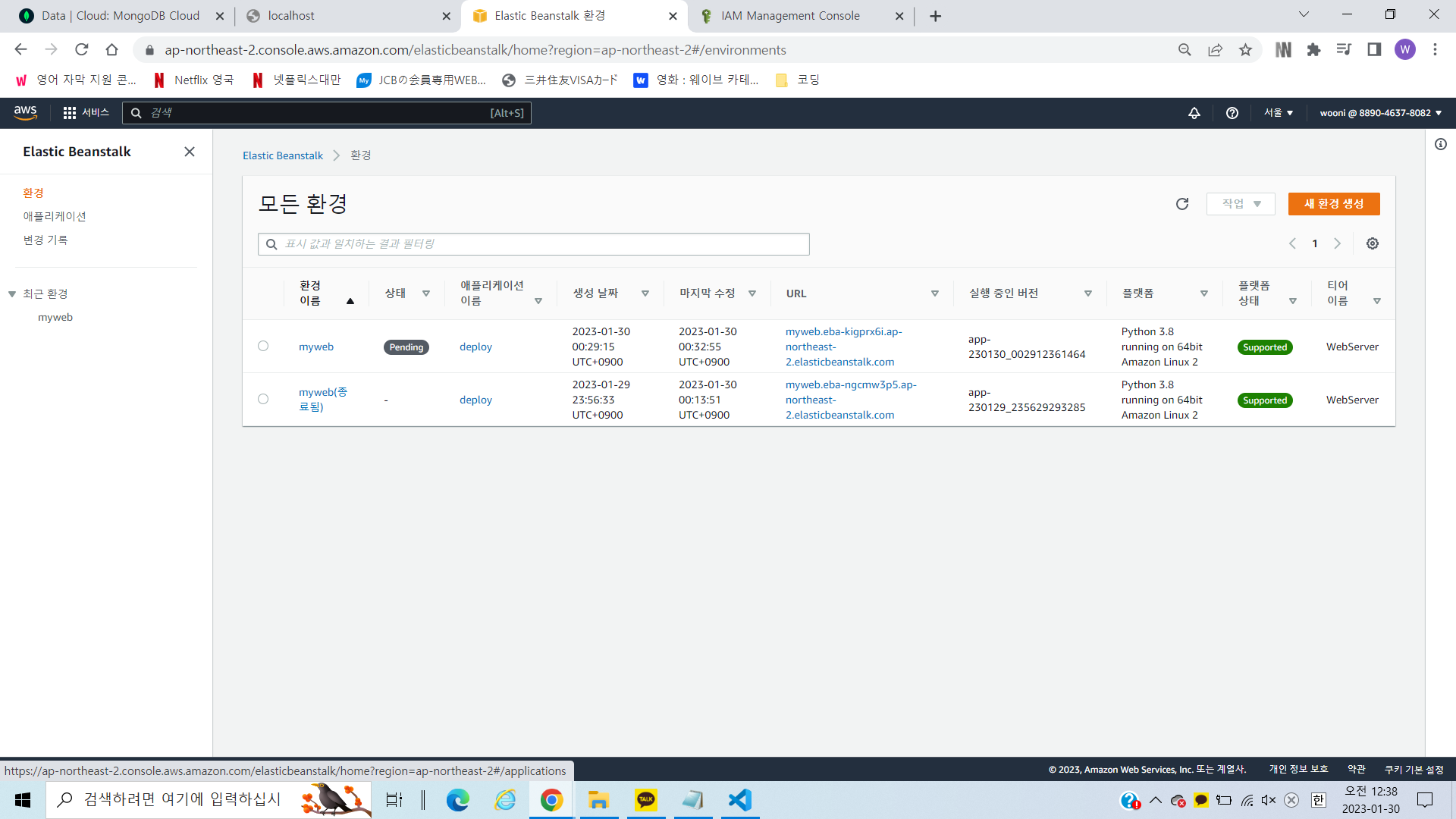Image resolution: width=1456 pixels, height=819 pixels.
Task: Open Chrome profile avatar W
Action: point(1404,50)
